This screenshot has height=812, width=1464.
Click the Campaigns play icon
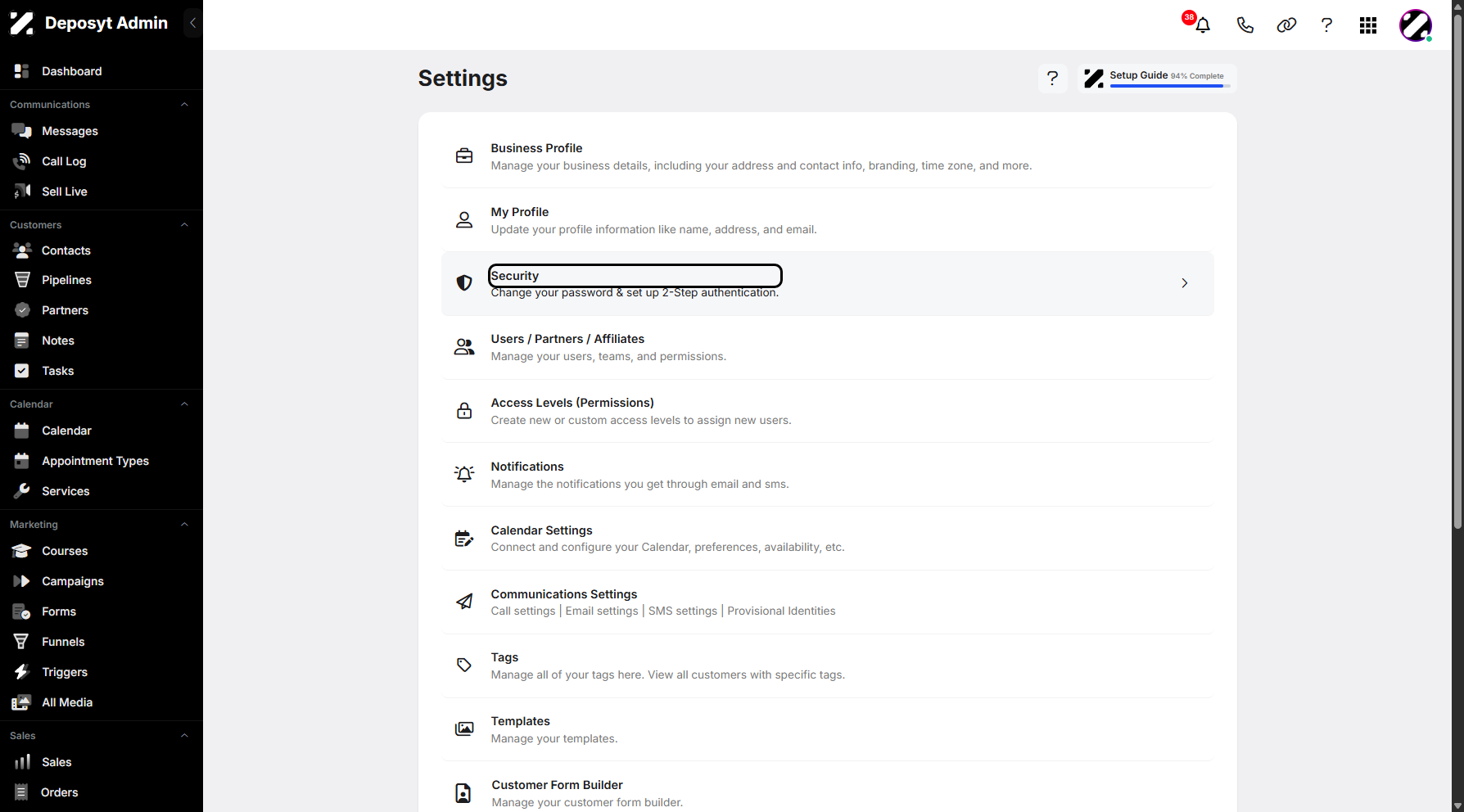coord(22,581)
